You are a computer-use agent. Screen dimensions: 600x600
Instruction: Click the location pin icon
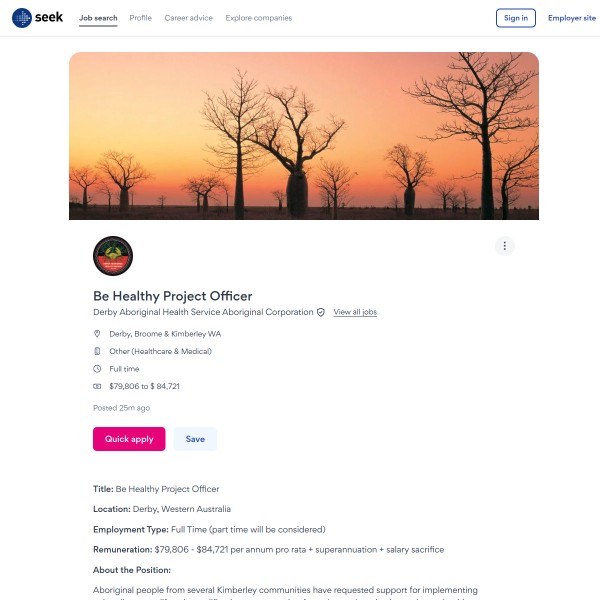[97, 334]
